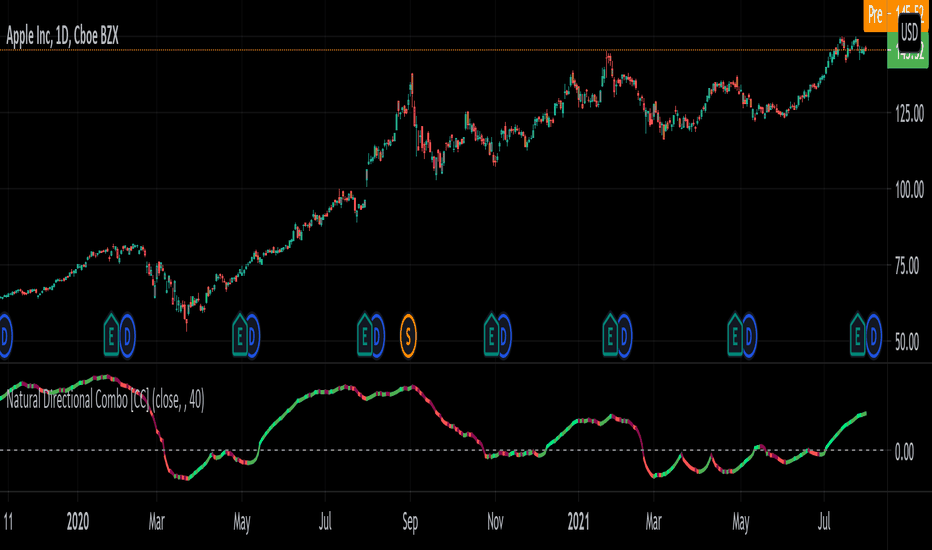Click the 75.00 price axis label
This screenshot has height=550, width=932.
pos(909,266)
